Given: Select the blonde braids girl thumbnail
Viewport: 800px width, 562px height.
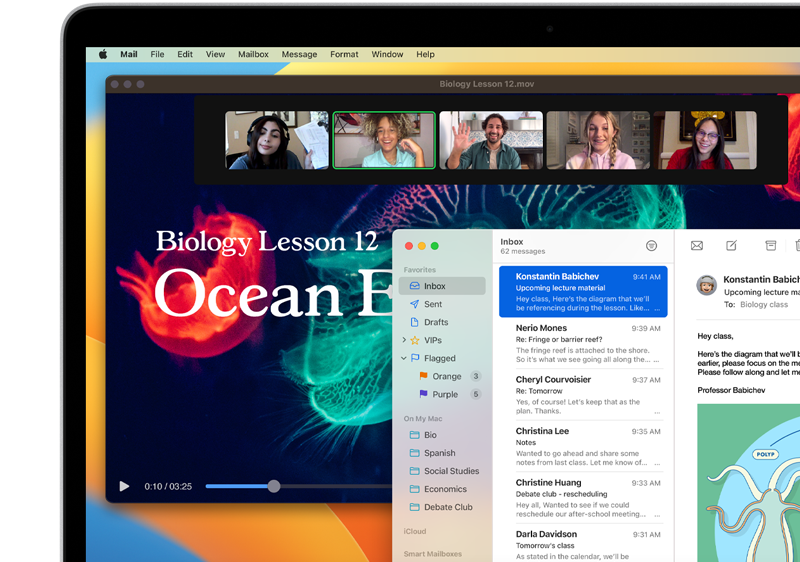Looking at the screenshot, I should (x=598, y=140).
